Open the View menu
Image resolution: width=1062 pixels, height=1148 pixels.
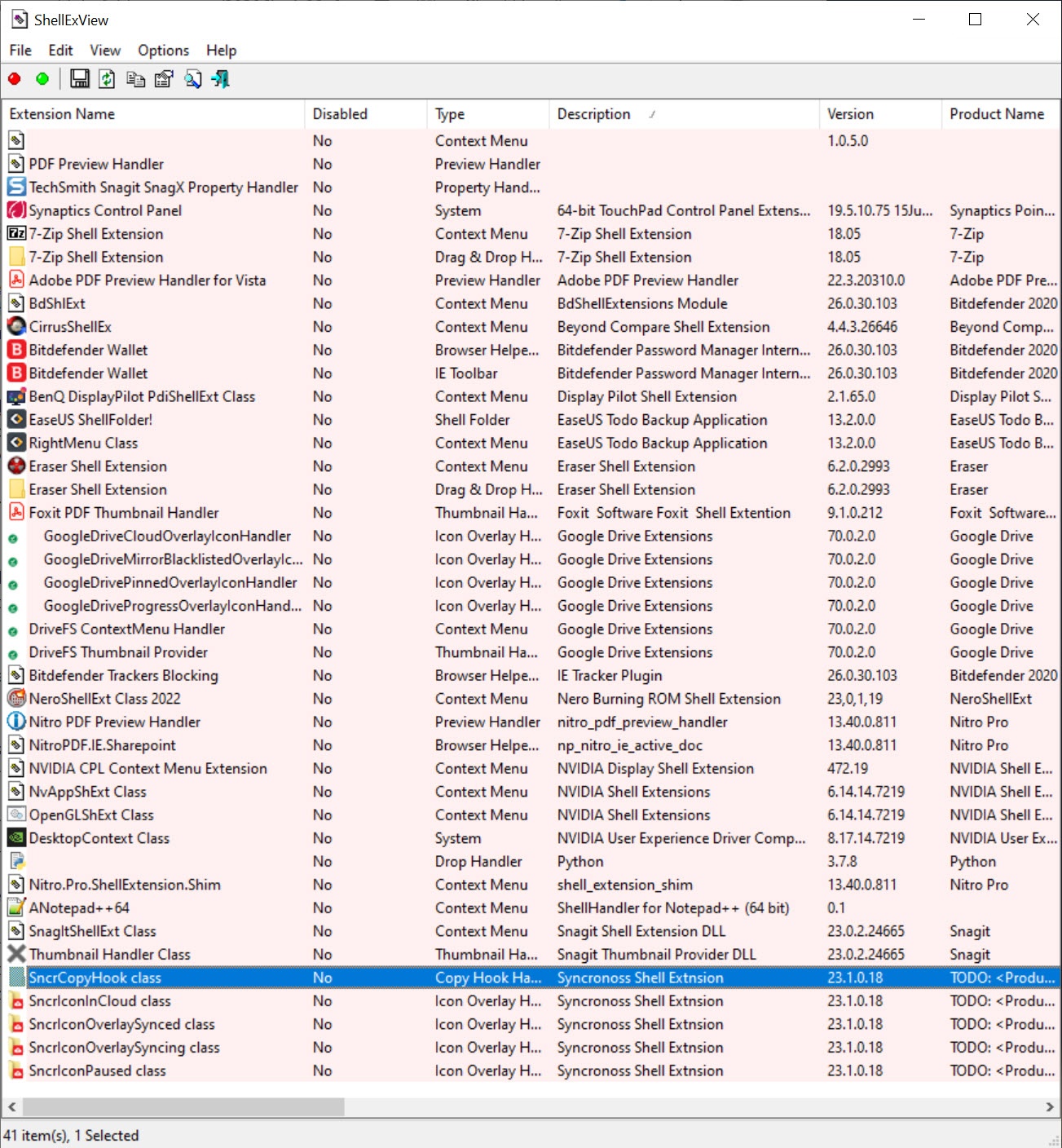pyautogui.click(x=105, y=50)
